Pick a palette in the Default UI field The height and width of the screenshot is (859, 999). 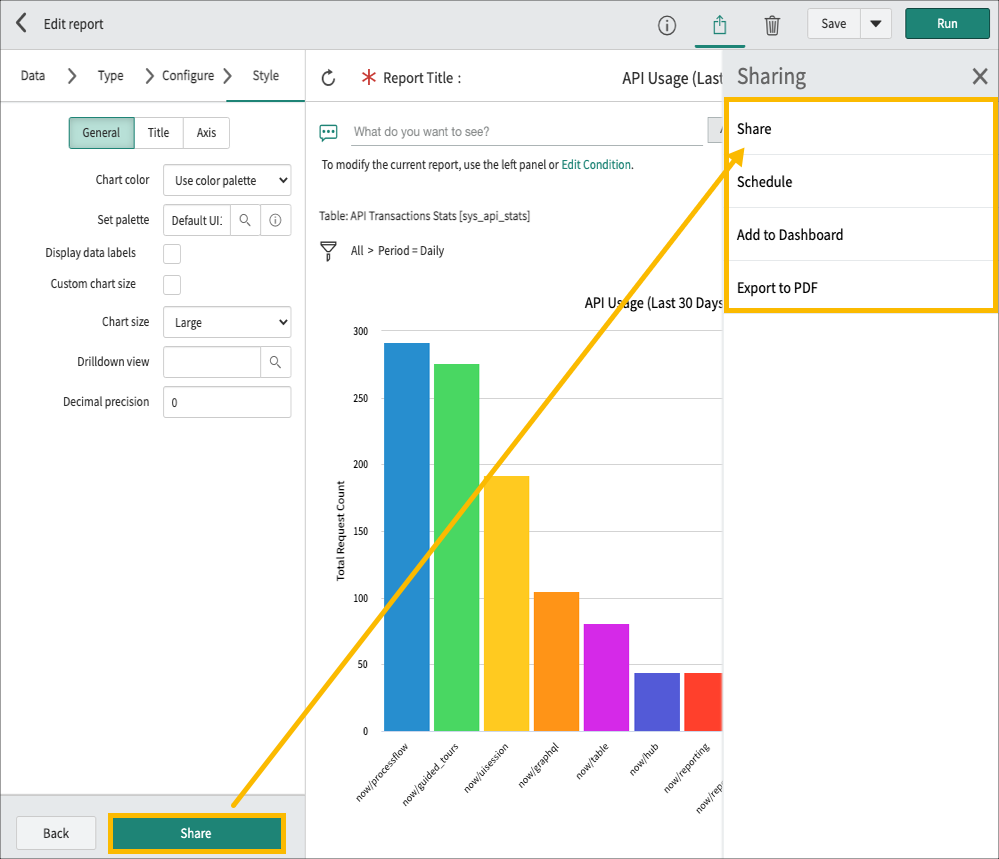tap(196, 219)
